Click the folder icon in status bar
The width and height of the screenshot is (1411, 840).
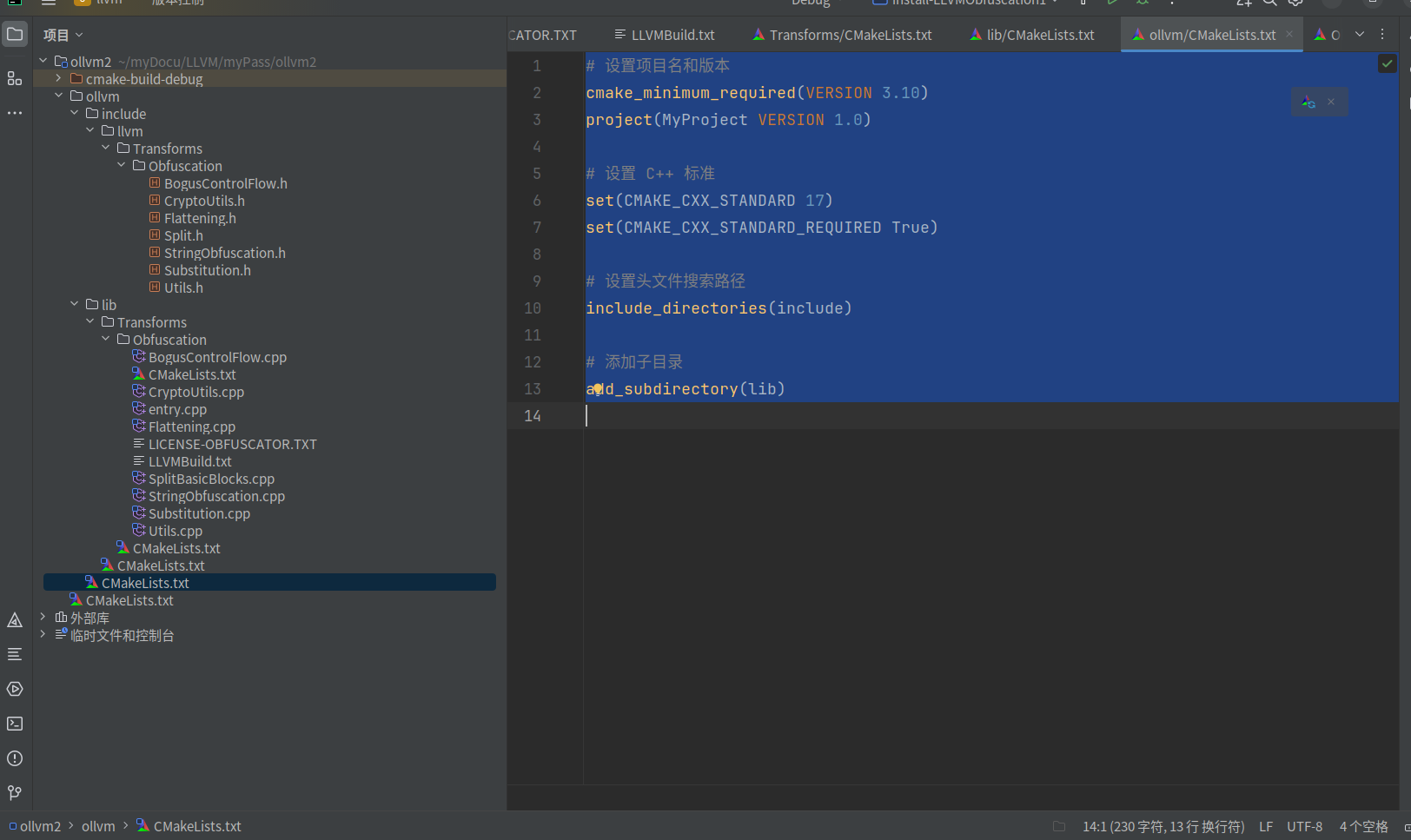1058,826
